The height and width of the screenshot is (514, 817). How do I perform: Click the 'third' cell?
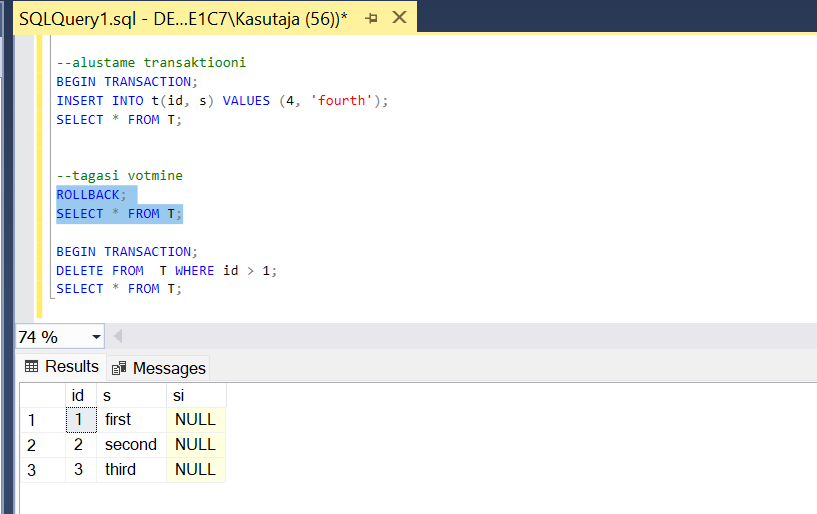pos(131,470)
